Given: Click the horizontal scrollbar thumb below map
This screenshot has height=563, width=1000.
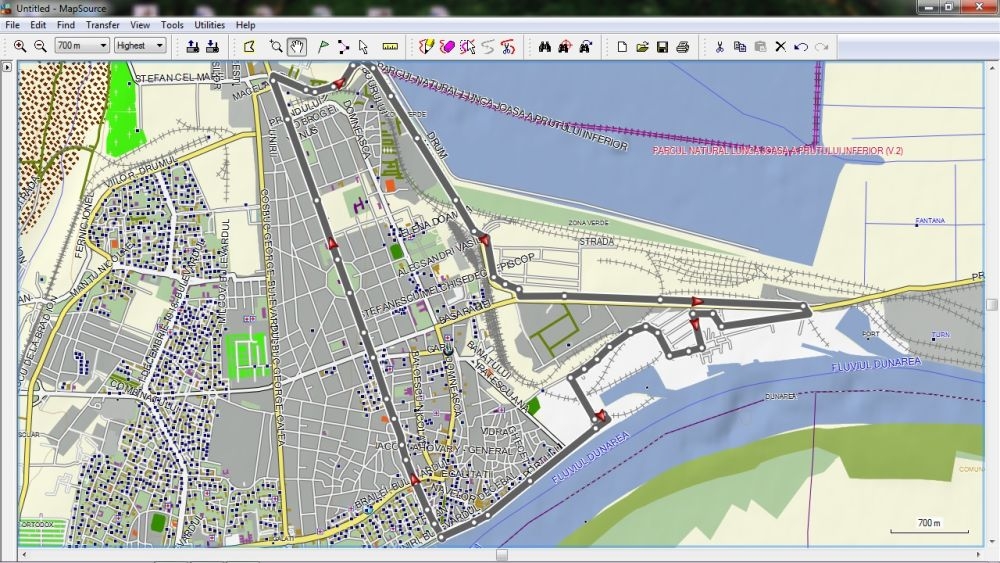Looking at the screenshot, I should pos(502,555).
